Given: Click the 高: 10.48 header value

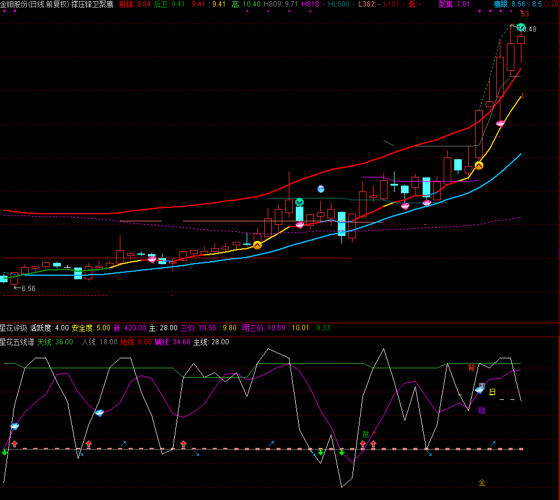Looking at the screenshot, I should pyautogui.click(x=246, y=4).
